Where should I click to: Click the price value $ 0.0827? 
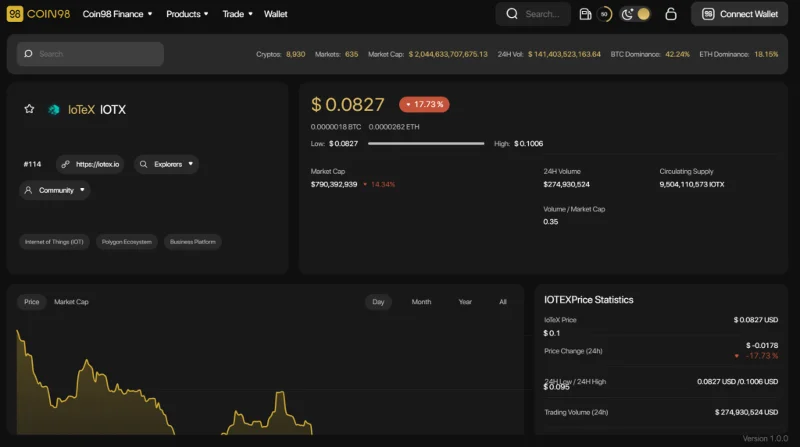point(347,105)
